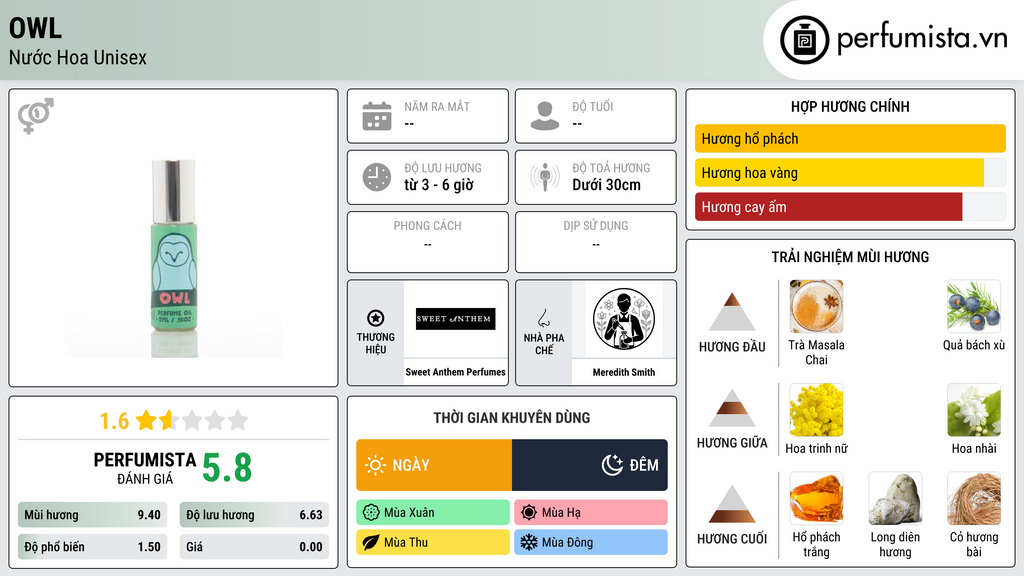Open the Hổ phách trắng note image
The width and height of the screenshot is (1024, 576).
pos(816,498)
